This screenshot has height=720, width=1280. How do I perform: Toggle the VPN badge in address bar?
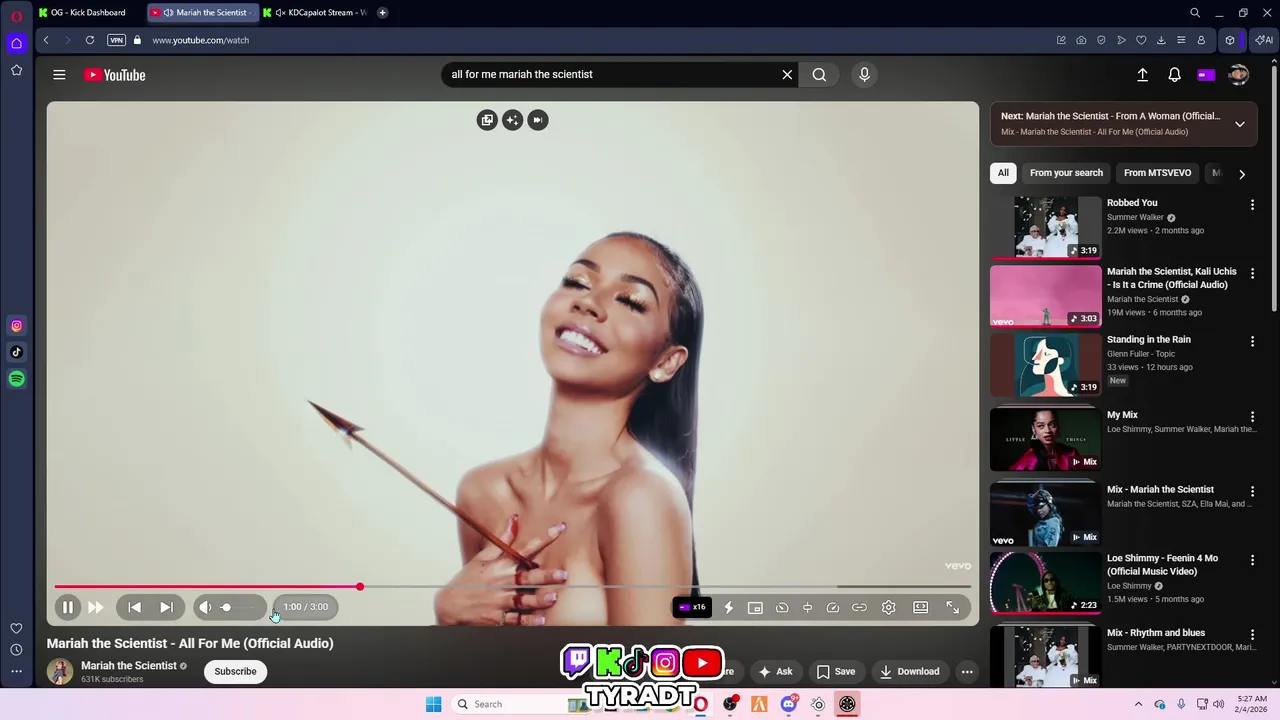pos(116,40)
